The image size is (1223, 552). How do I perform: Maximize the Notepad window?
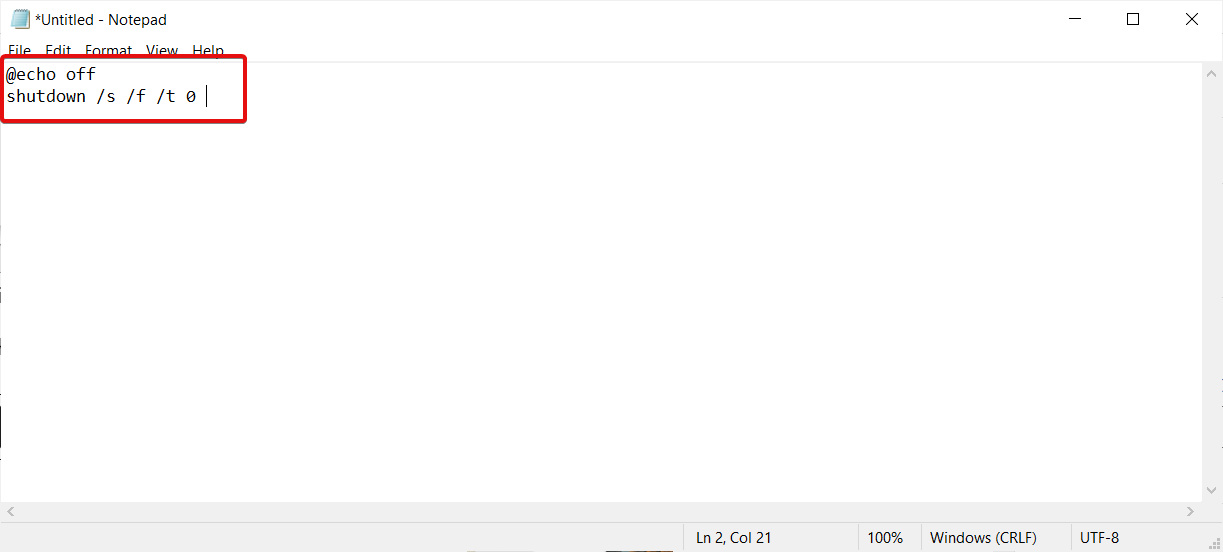point(1133,19)
